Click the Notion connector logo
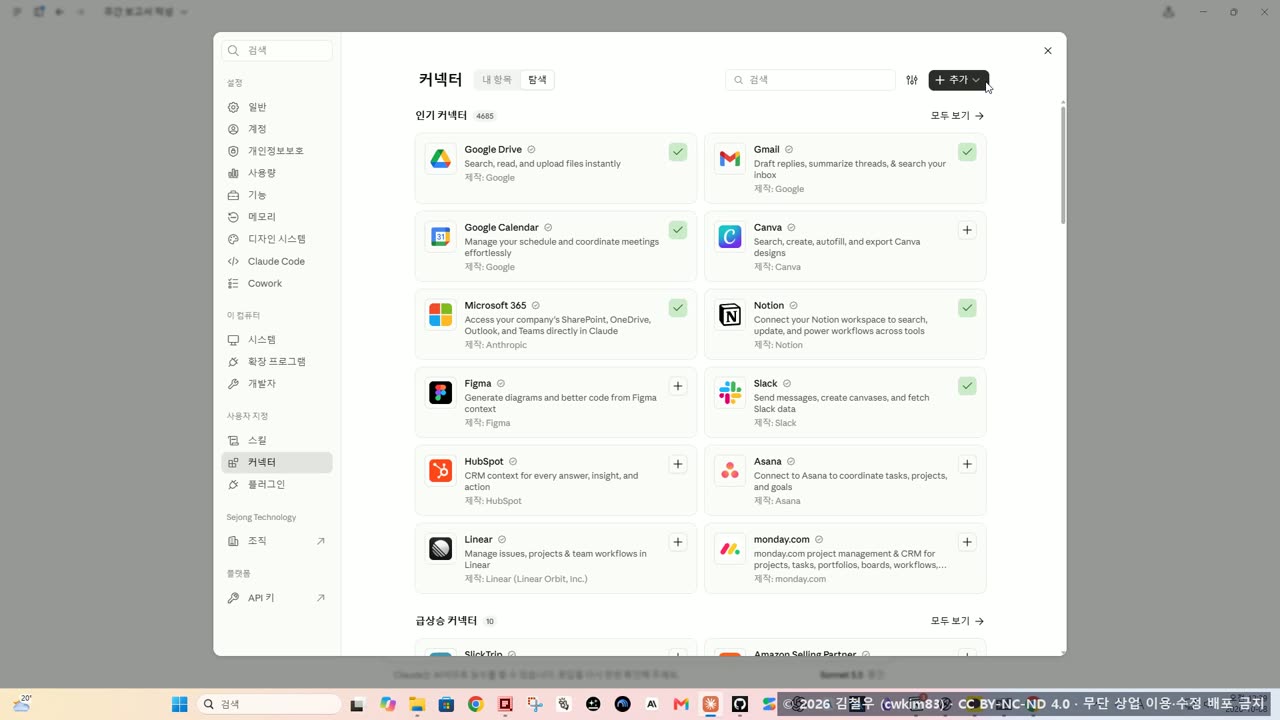This screenshot has height=720, width=1280. 730,314
